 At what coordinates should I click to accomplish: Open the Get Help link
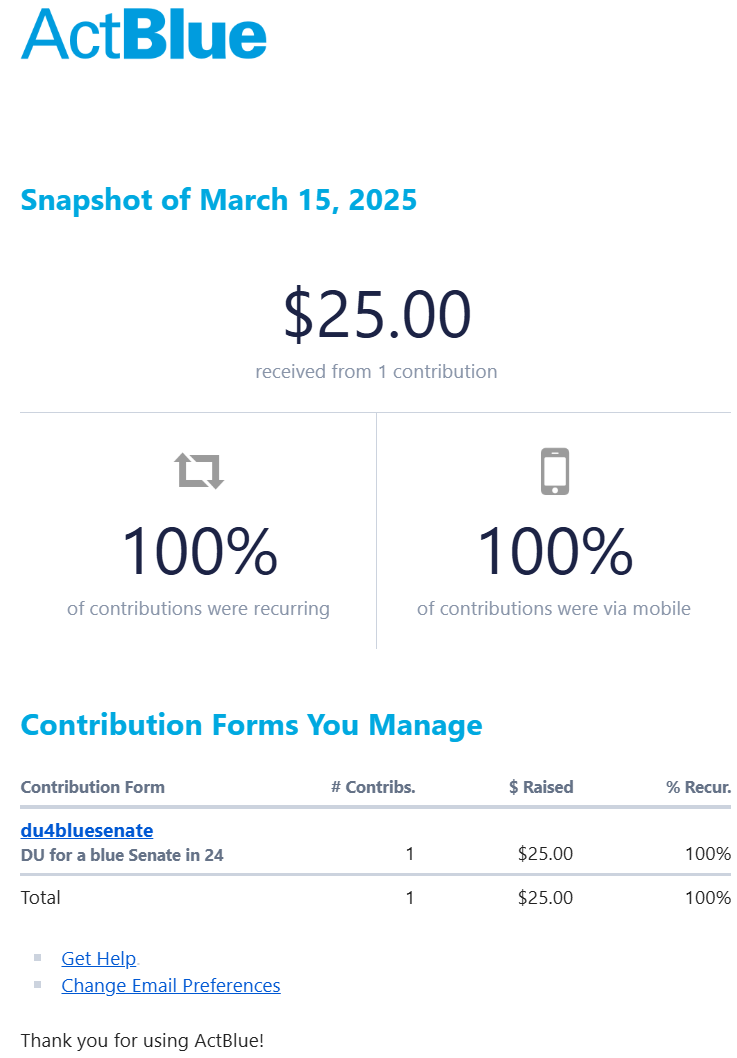coord(98,958)
